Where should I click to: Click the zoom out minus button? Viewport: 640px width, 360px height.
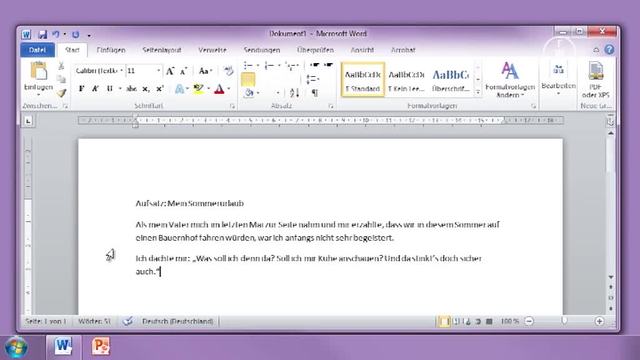[x=529, y=322]
